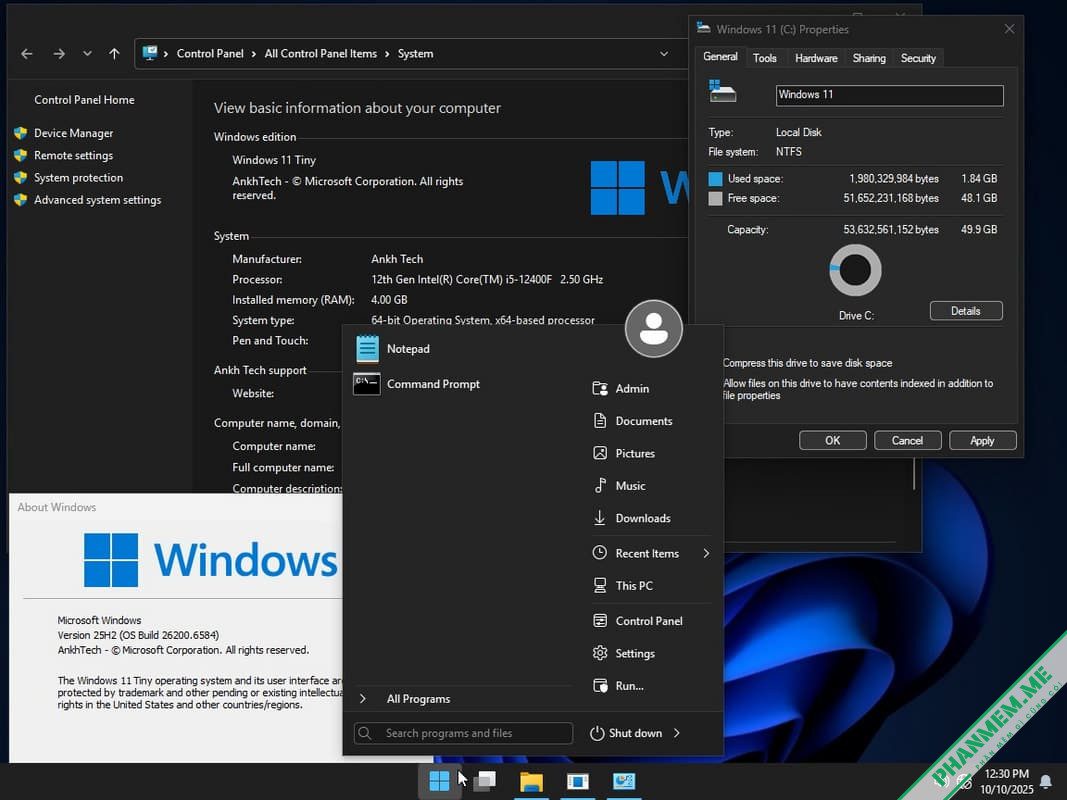This screenshot has height=800, width=1067.
Task: Click Apply in the Properties dialog
Action: (x=982, y=441)
